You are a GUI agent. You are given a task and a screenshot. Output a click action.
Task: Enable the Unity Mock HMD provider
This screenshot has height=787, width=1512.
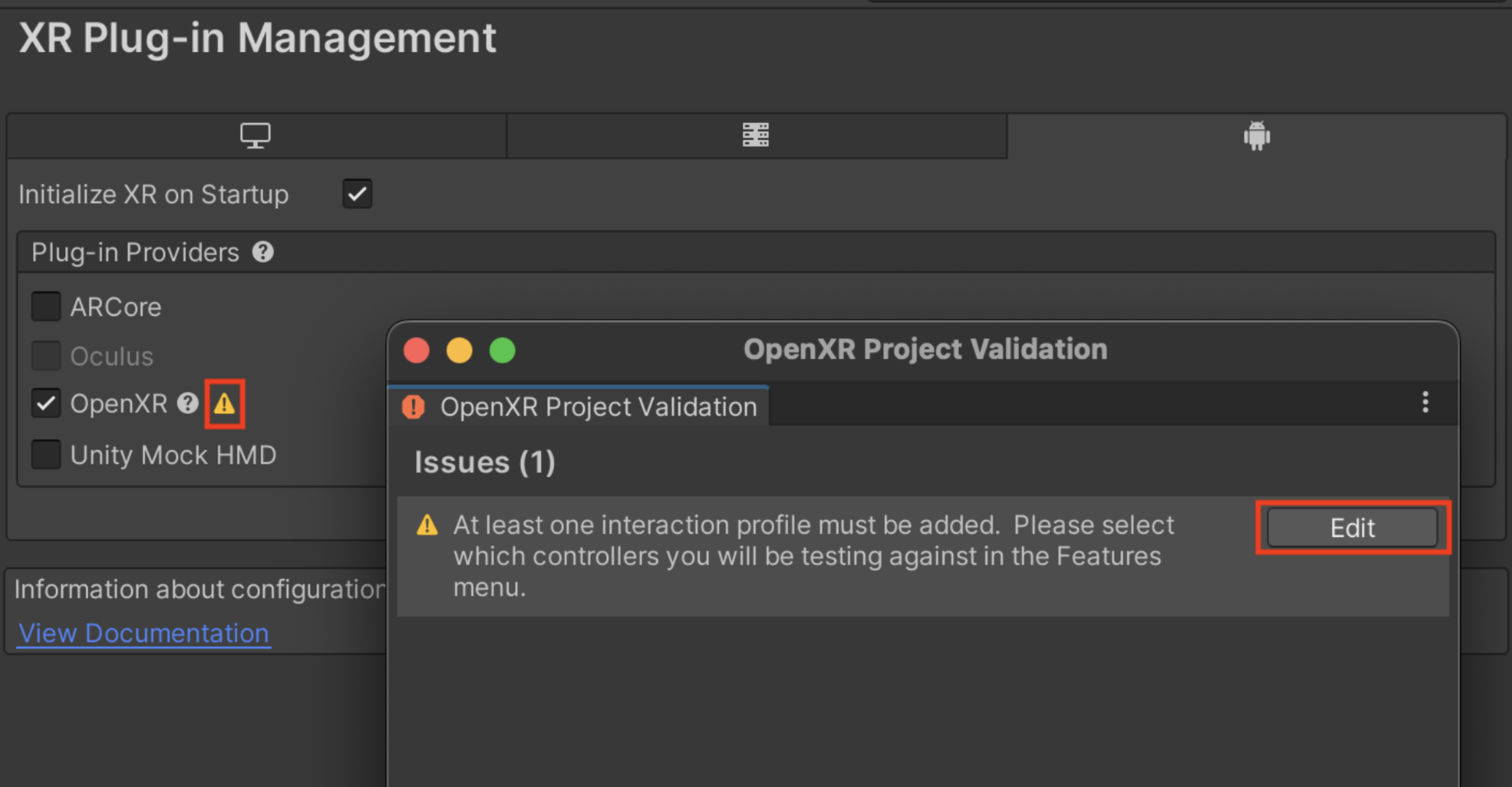(x=46, y=455)
